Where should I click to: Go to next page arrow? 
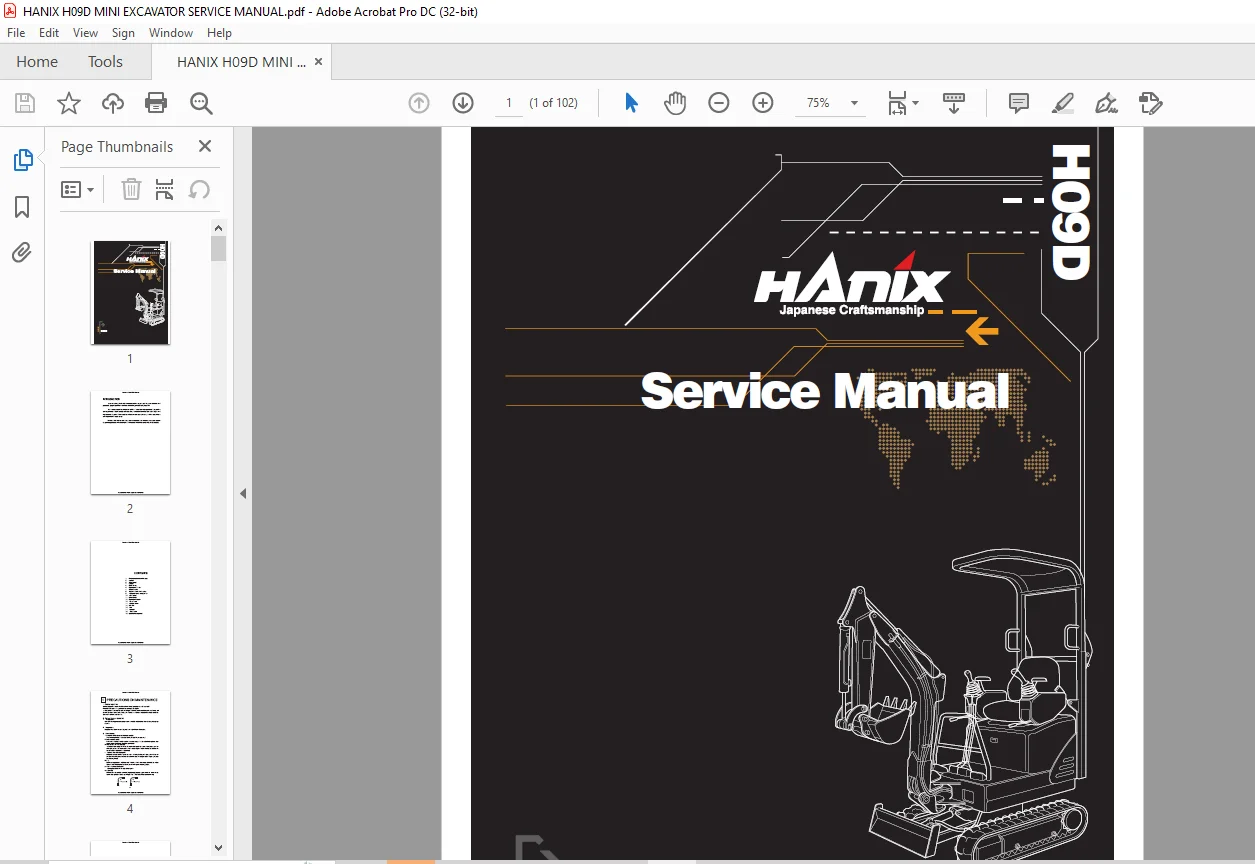pyautogui.click(x=463, y=103)
